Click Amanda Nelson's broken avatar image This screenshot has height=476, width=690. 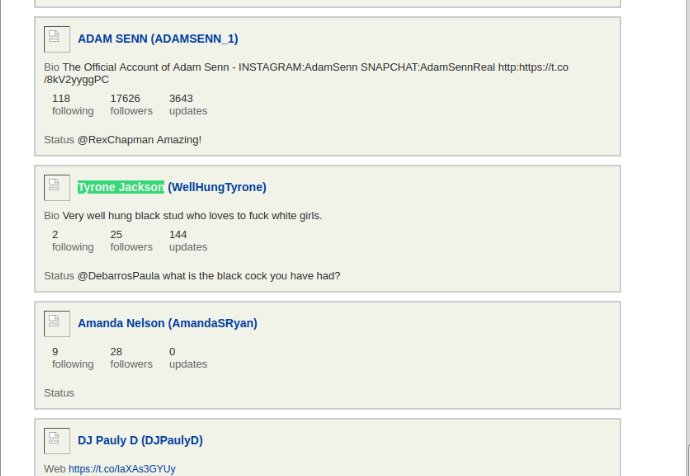(x=57, y=324)
